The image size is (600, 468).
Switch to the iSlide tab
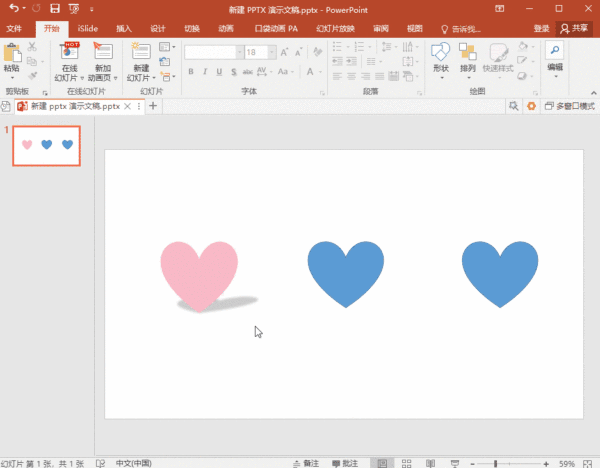(x=88, y=29)
